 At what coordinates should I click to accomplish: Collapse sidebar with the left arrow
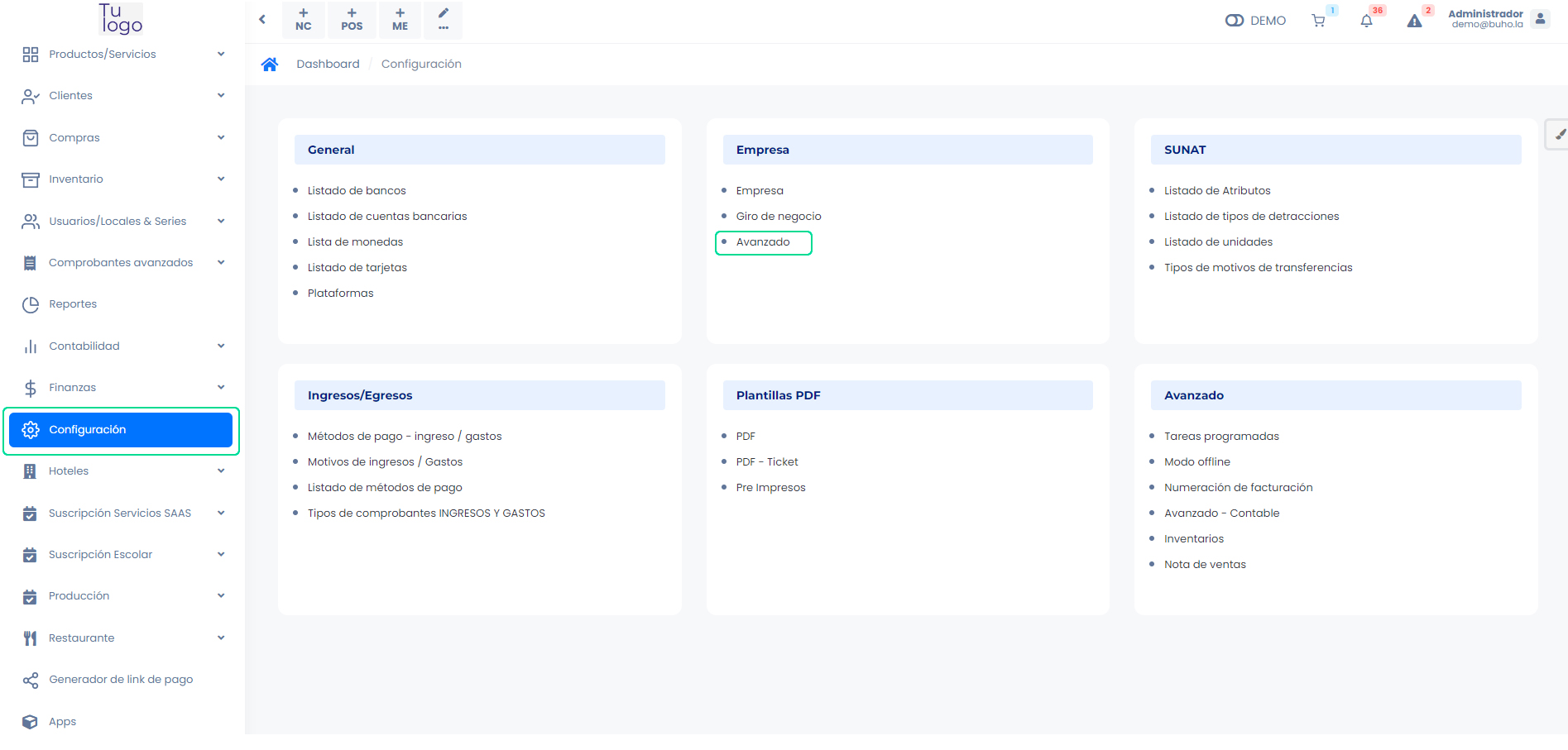pyautogui.click(x=262, y=19)
